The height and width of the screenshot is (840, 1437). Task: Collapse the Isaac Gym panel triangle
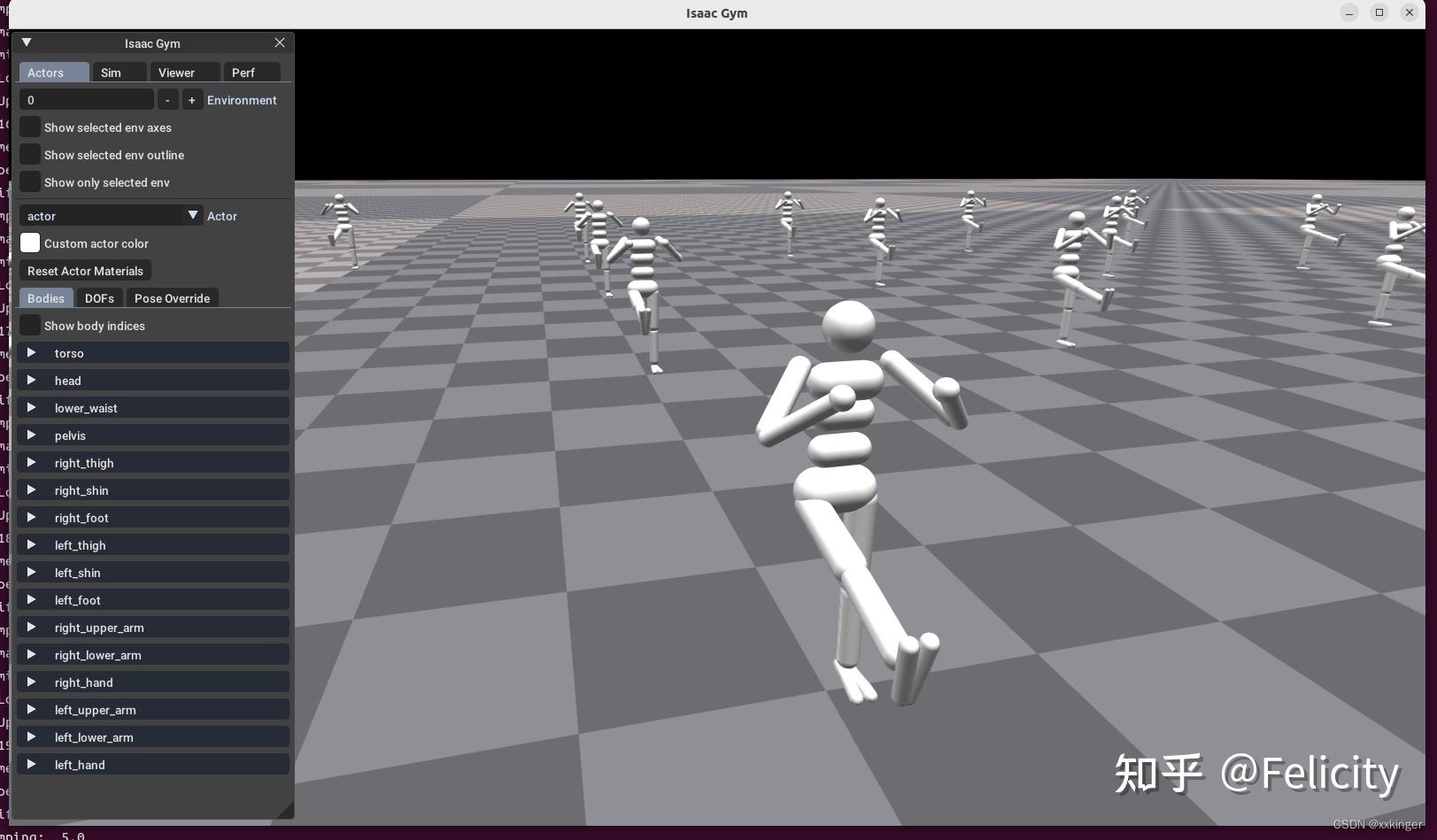27,42
